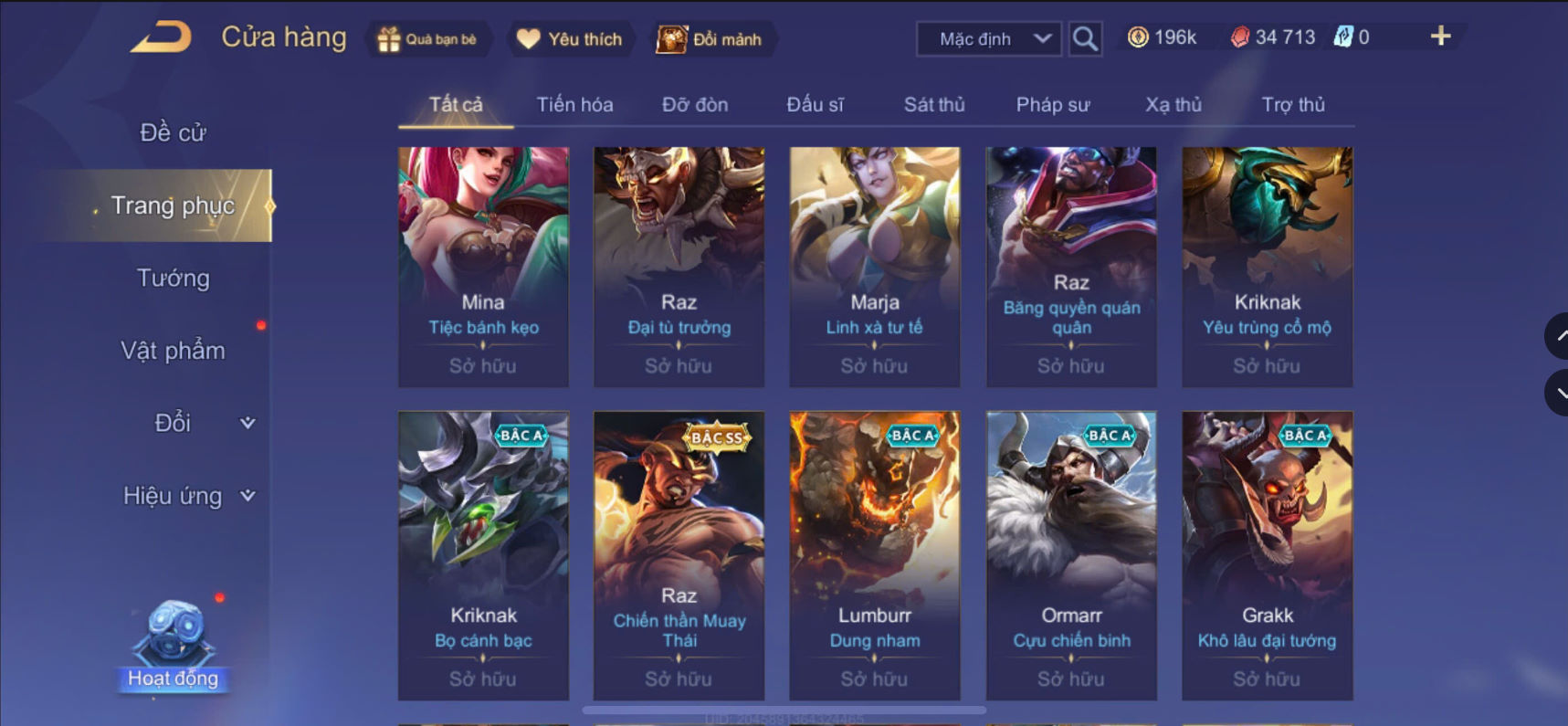Click the down arrow scroll button
The image size is (1568, 726).
point(1556,394)
